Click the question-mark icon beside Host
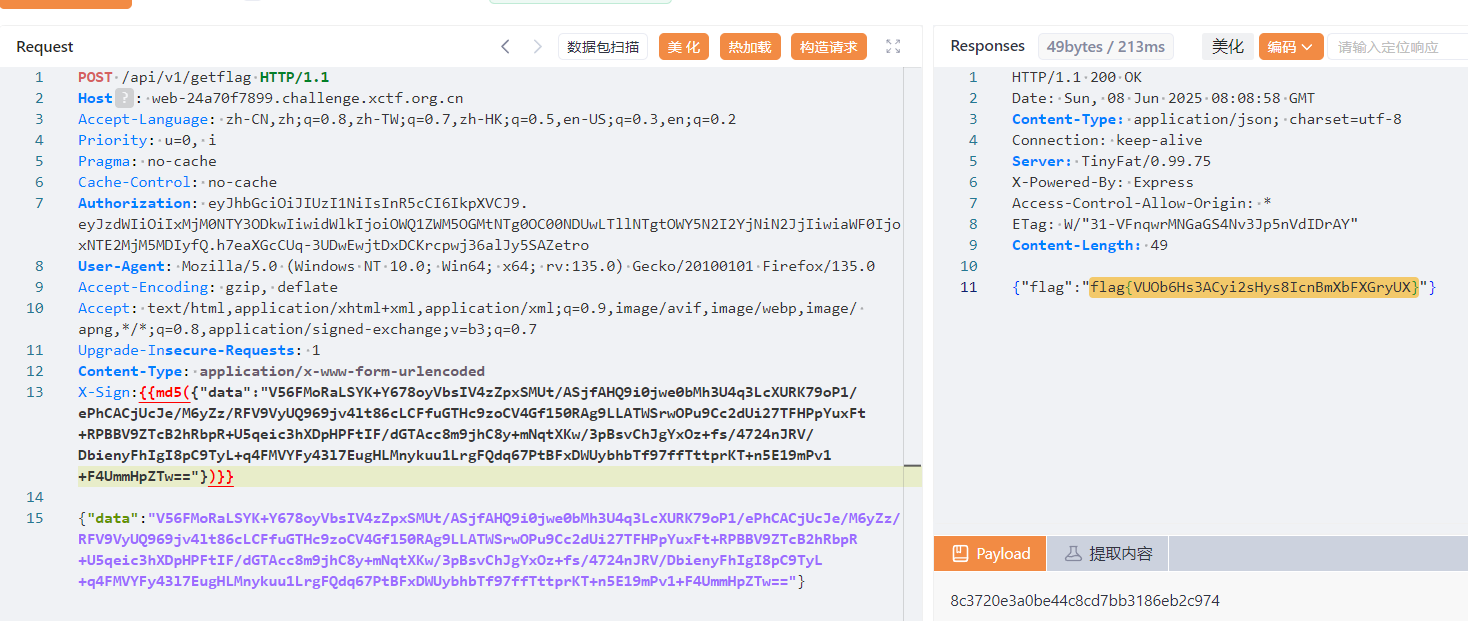The width and height of the screenshot is (1468, 621). tap(124, 98)
